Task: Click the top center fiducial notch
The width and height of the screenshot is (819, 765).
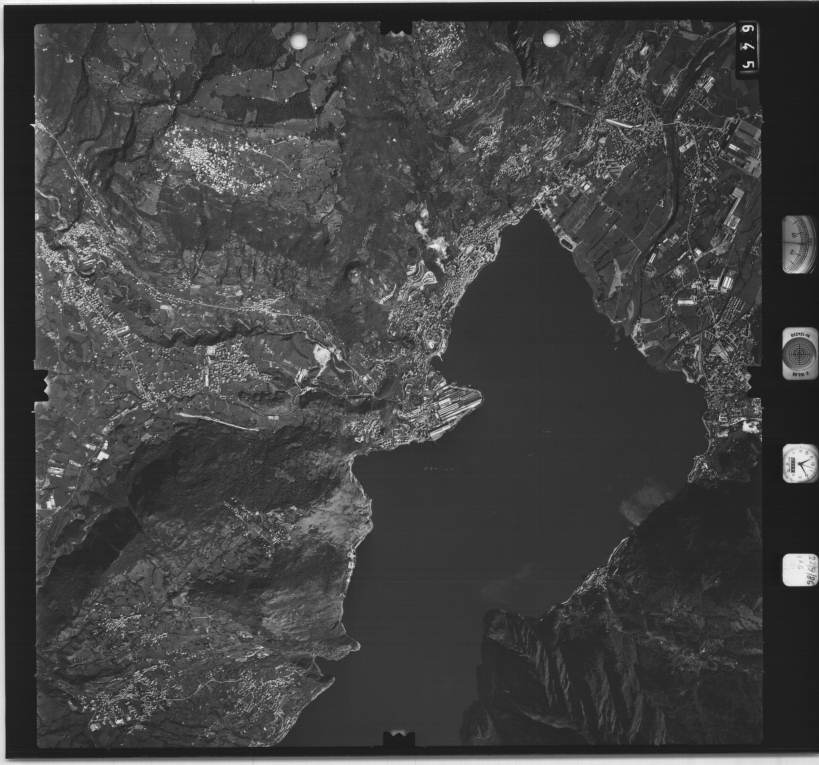Action: click(x=397, y=25)
